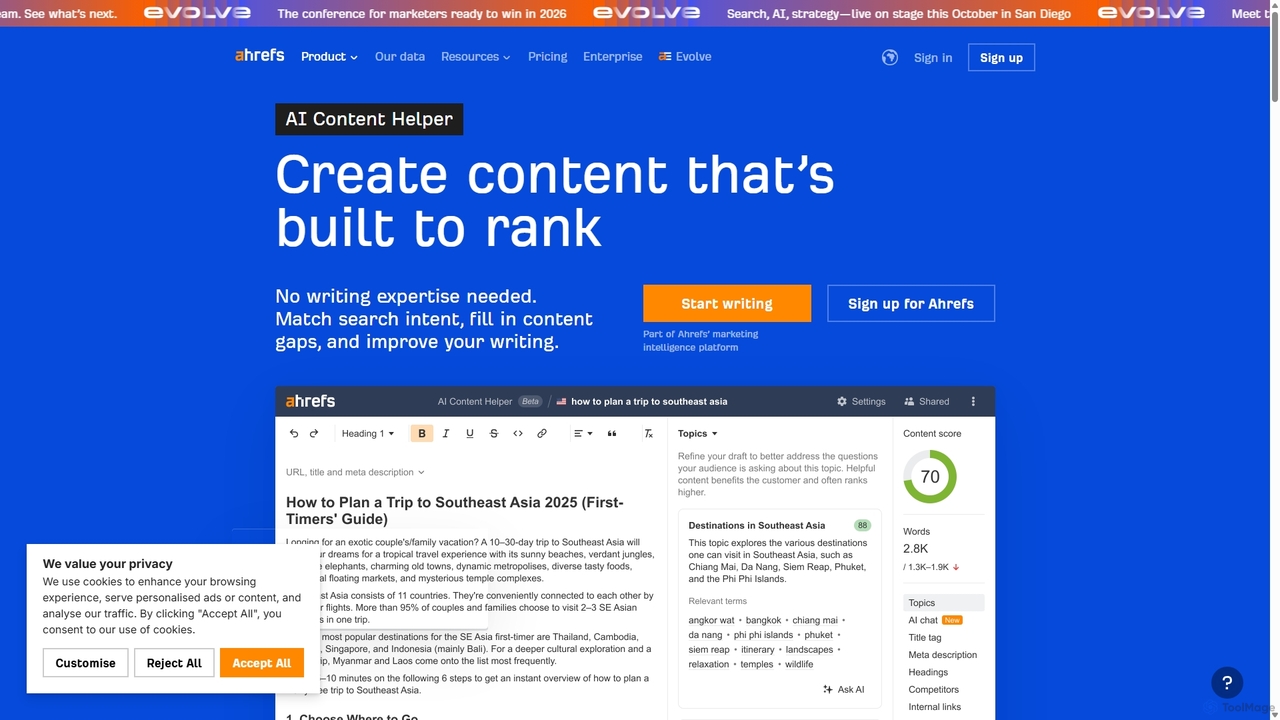Select Topics in the side menu
The height and width of the screenshot is (720, 1280).
pyautogui.click(x=944, y=603)
